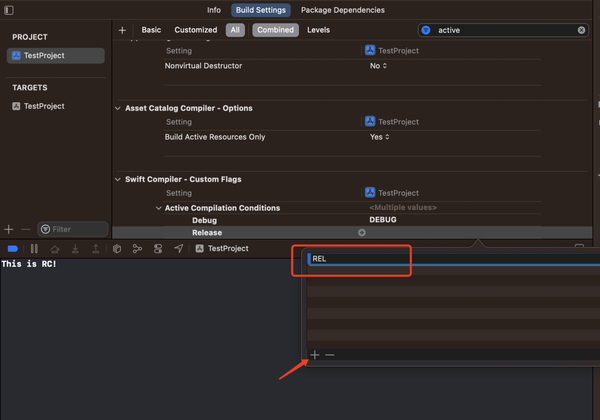Click Nonvirtual Destructor setting name
Screen dimensions: 600x420
[x=203, y=66]
